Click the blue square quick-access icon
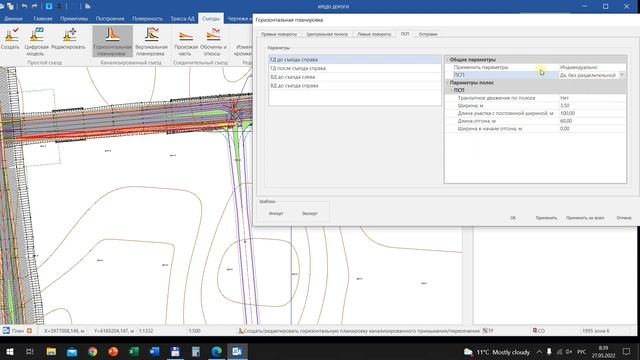 [49, 6]
